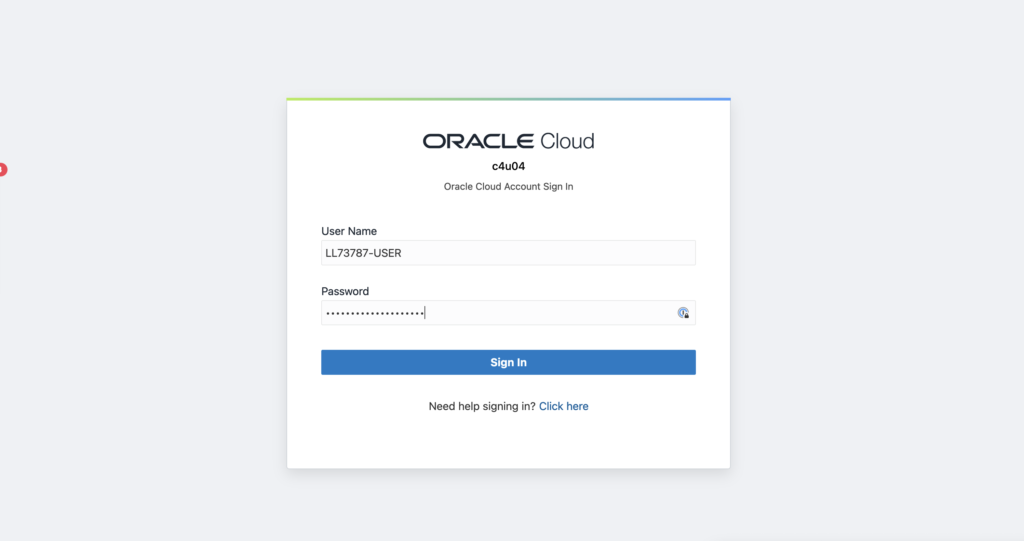Screen dimensions: 1024x541
Task: Click the word Cloud in the logo
Action: click(x=567, y=141)
